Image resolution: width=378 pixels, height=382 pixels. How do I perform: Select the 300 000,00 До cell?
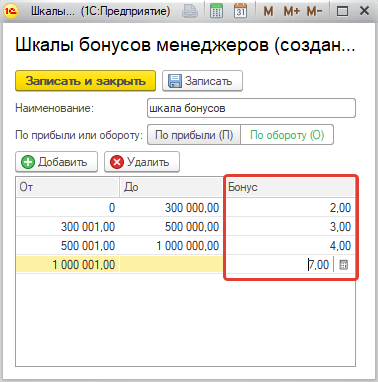tap(172, 208)
